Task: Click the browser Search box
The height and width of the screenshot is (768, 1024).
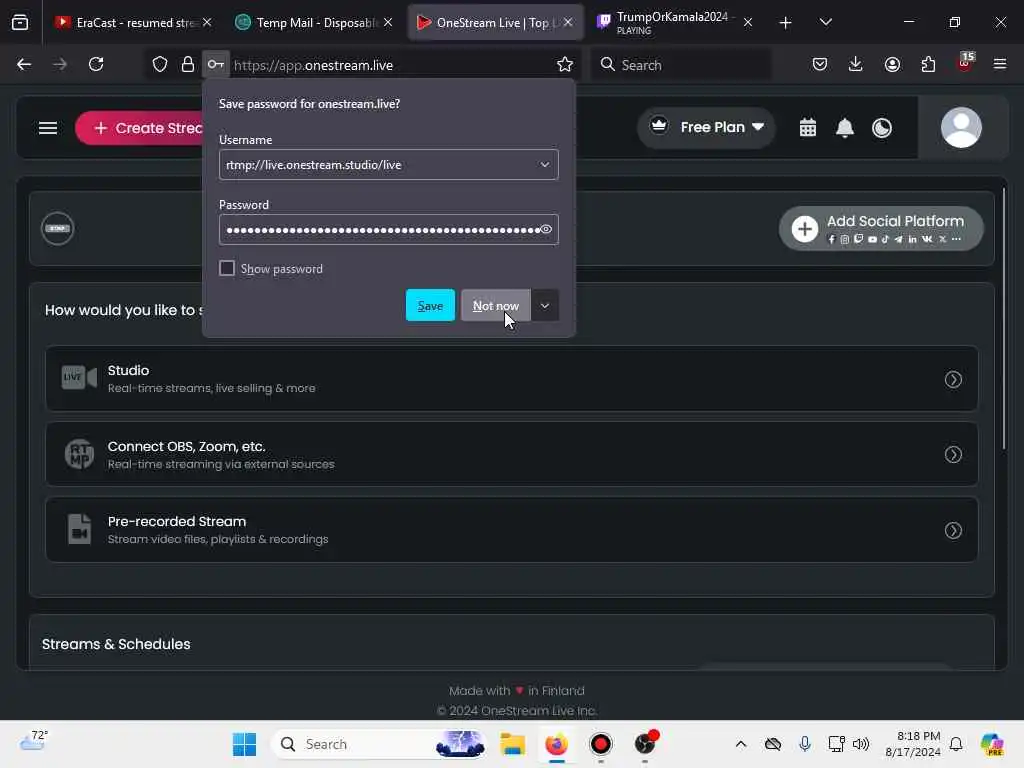Action: pos(681,65)
